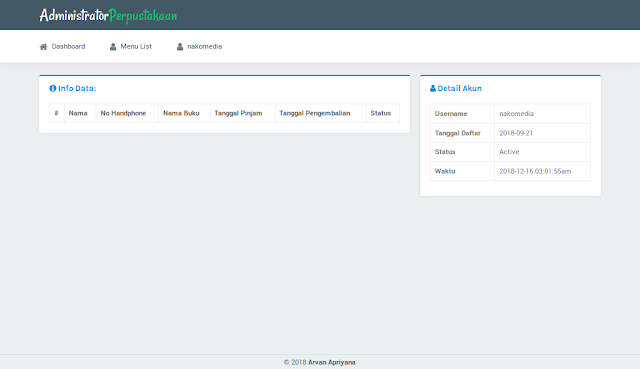Screen dimensions: 640x369
Task: Click the Menu List user icon
Action: point(113,47)
